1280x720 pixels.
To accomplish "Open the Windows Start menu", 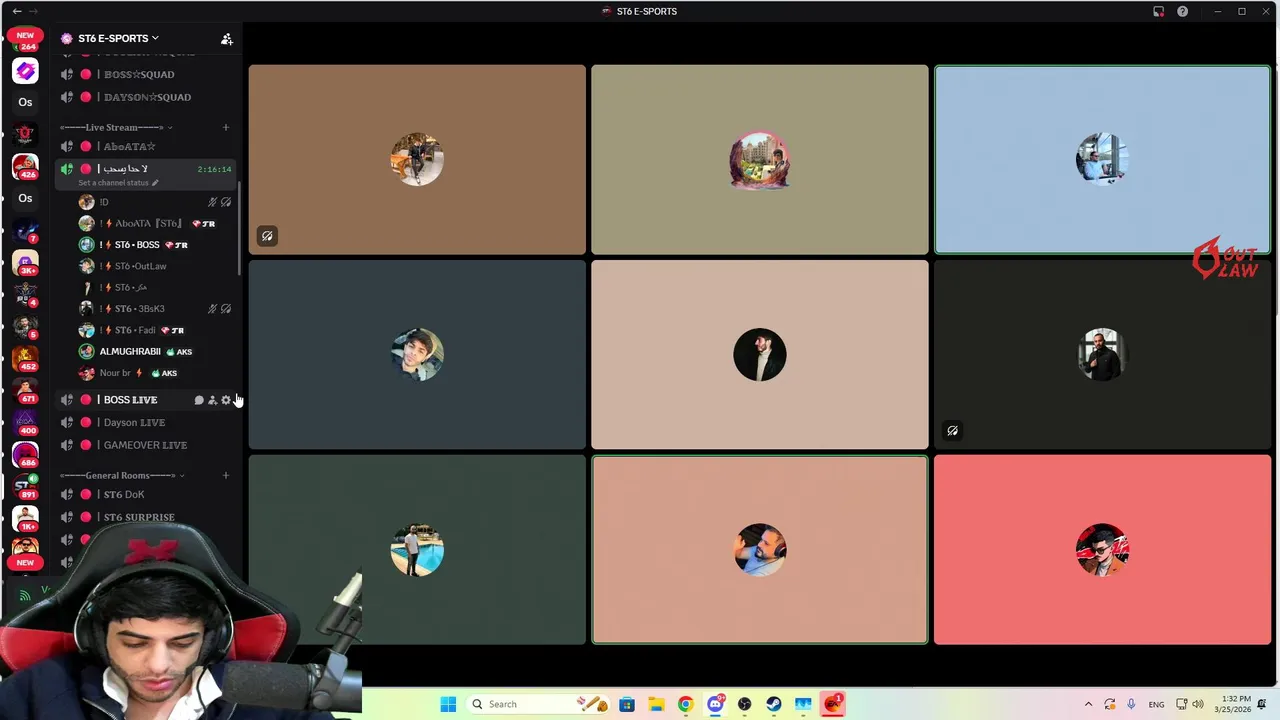I will [x=448, y=704].
